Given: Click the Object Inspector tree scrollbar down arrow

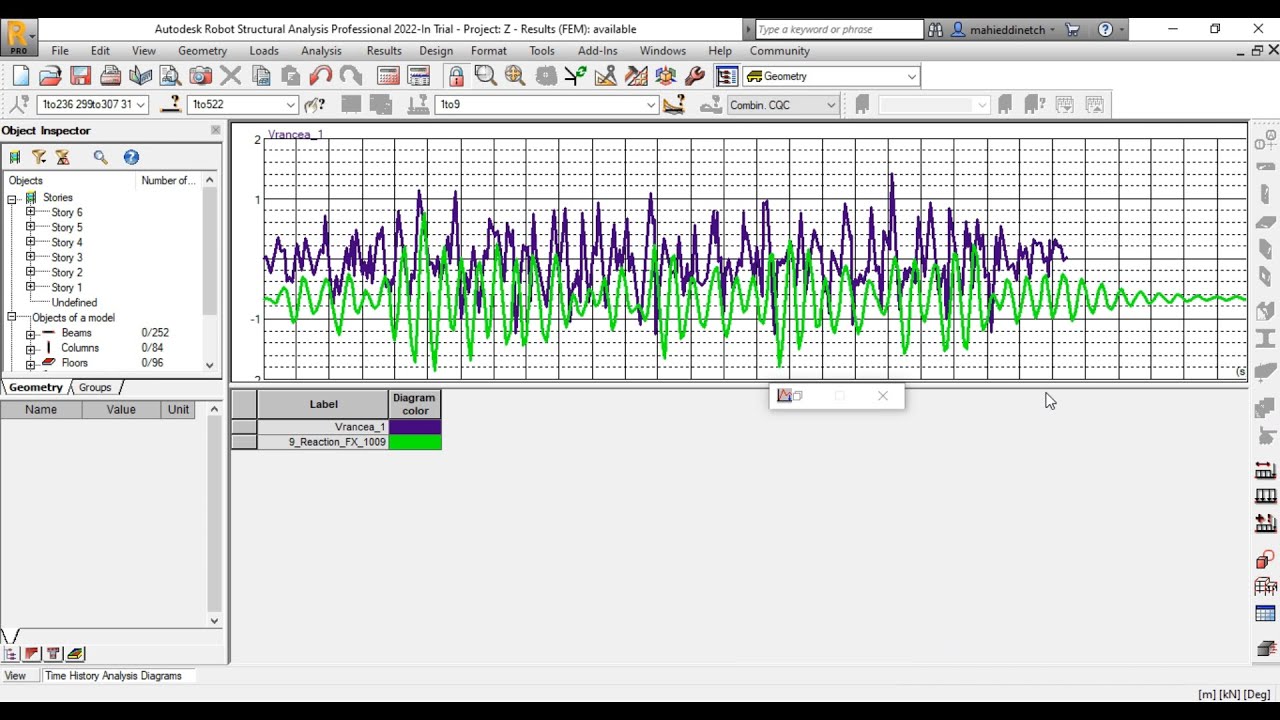Looking at the screenshot, I should [209, 365].
